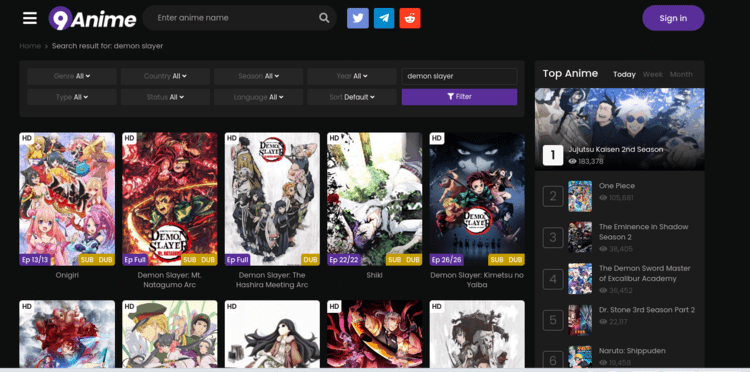
Task: Open the Country filter dropdown
Action: [x=165, y=76]
